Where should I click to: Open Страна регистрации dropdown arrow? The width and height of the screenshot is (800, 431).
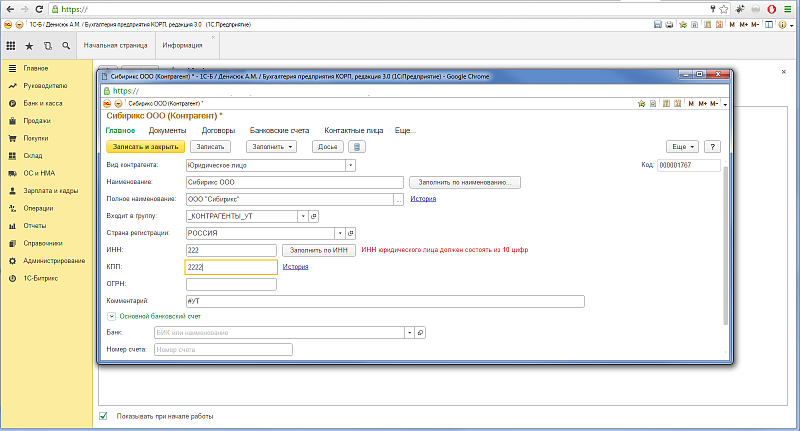point(340,233)
